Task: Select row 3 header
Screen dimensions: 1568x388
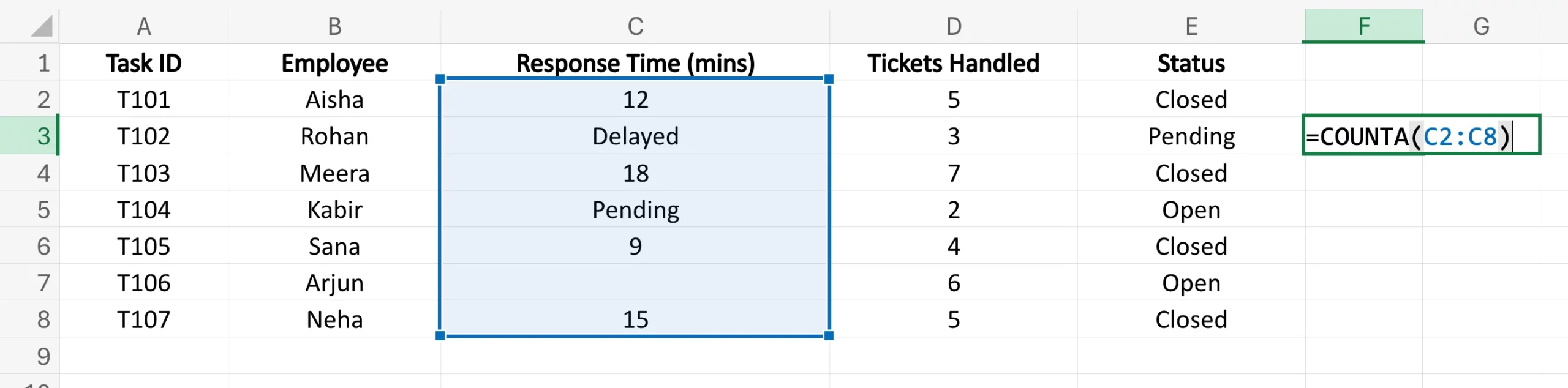Action: [x=29, y=136]
